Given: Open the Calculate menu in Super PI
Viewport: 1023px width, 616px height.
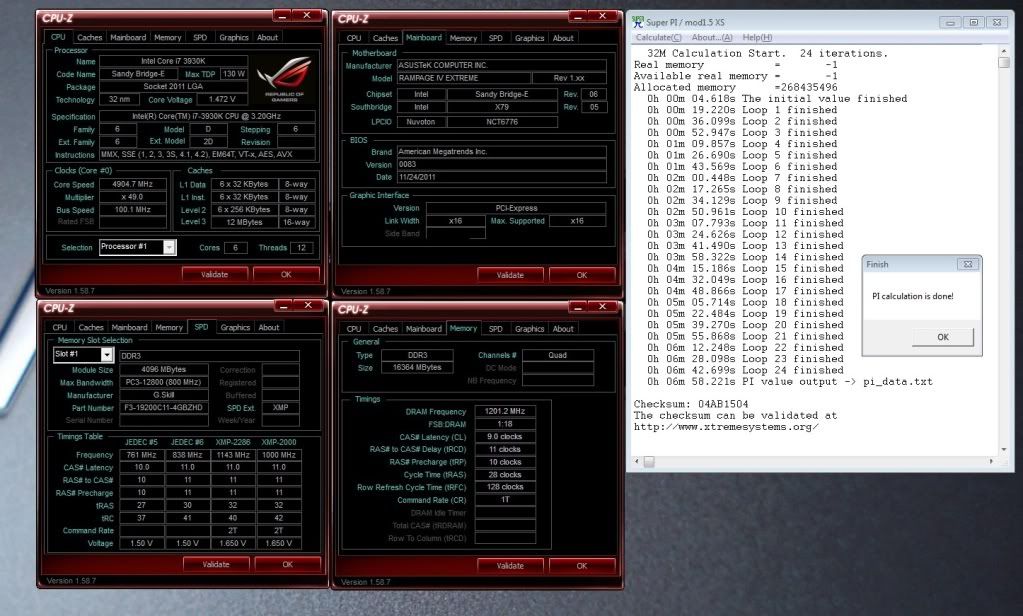Looking at the screenshot, I should 658,37.
